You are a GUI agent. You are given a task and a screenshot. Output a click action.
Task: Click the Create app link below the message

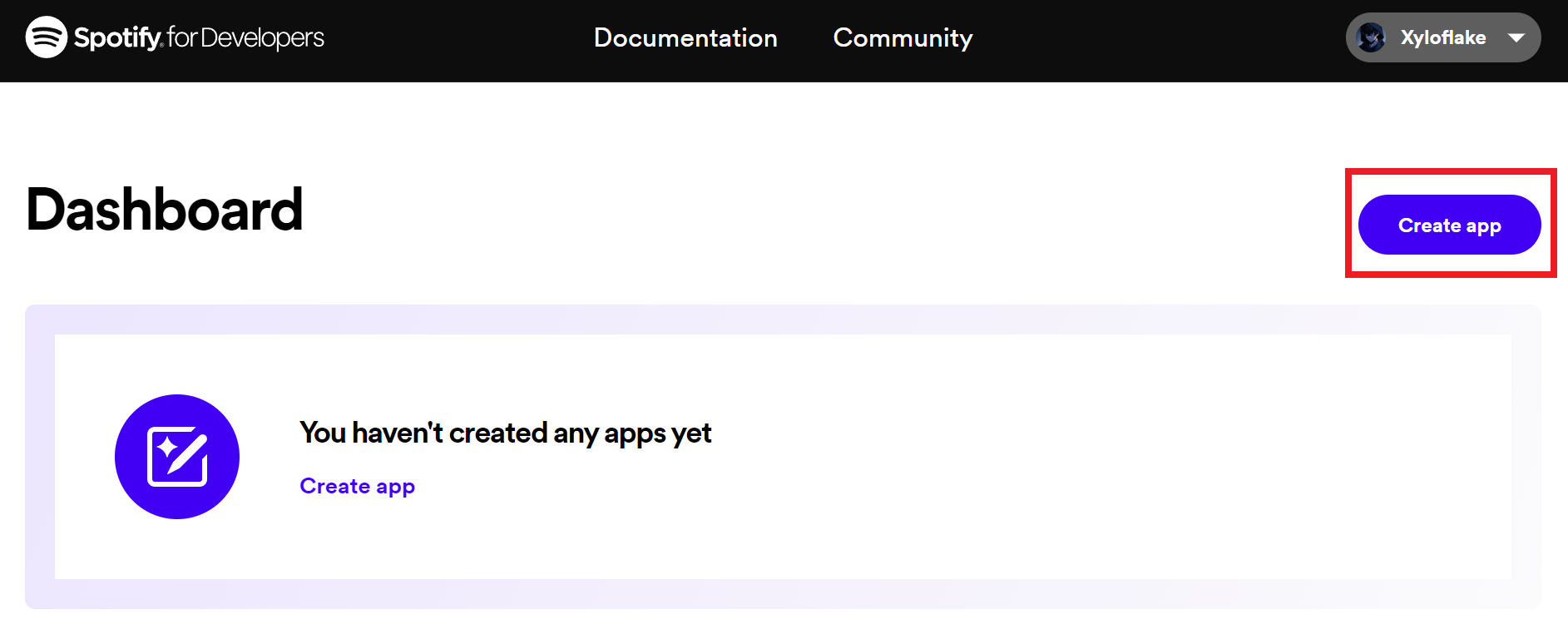click(x=357, y=486)
